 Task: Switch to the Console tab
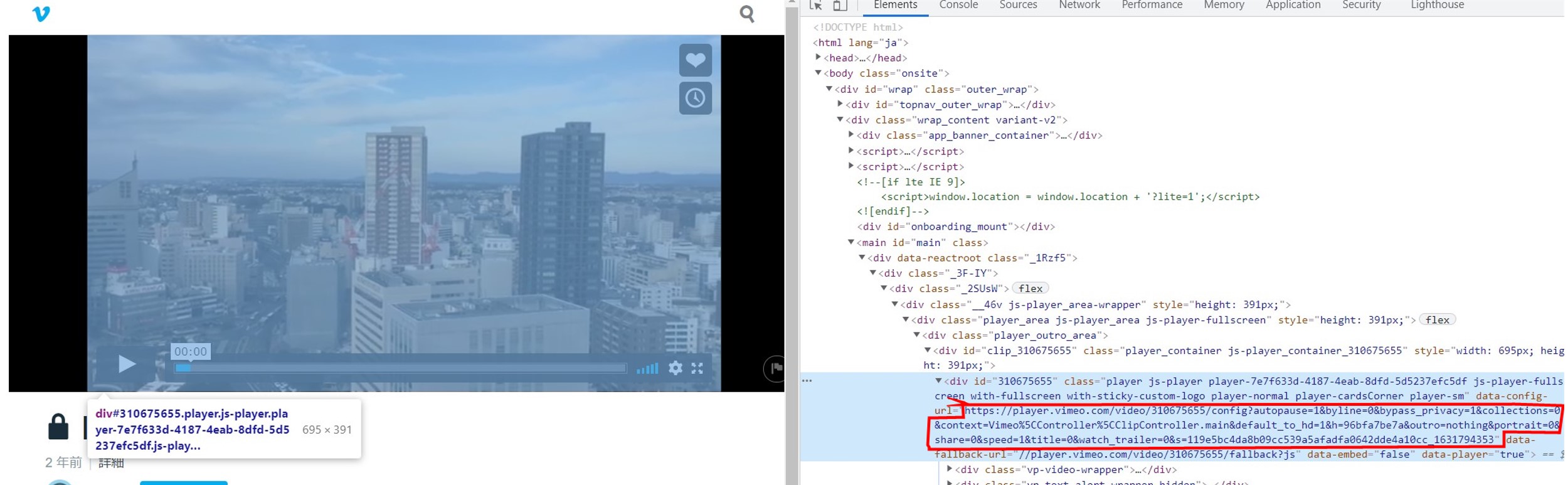(x=958, y=5)
